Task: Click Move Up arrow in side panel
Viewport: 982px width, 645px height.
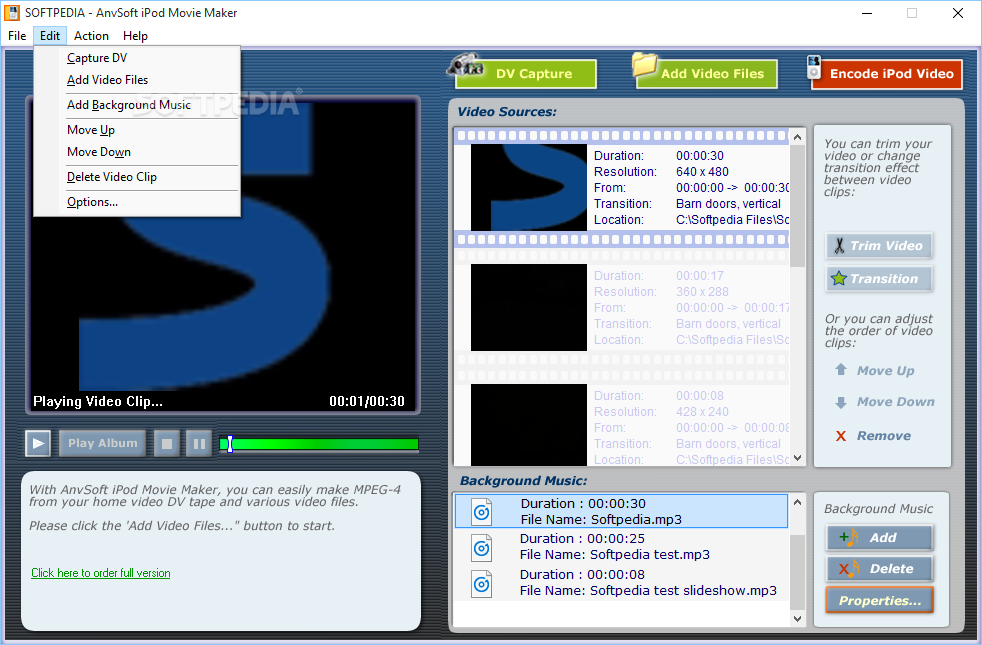Action: tap(875, 371)
